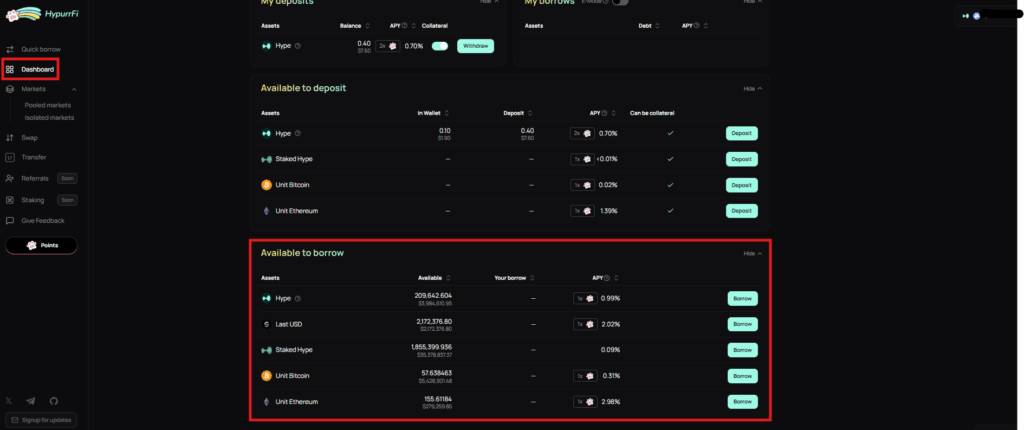Open the X (Twitter) social icon
The image size is (1024, 430).
9,401
